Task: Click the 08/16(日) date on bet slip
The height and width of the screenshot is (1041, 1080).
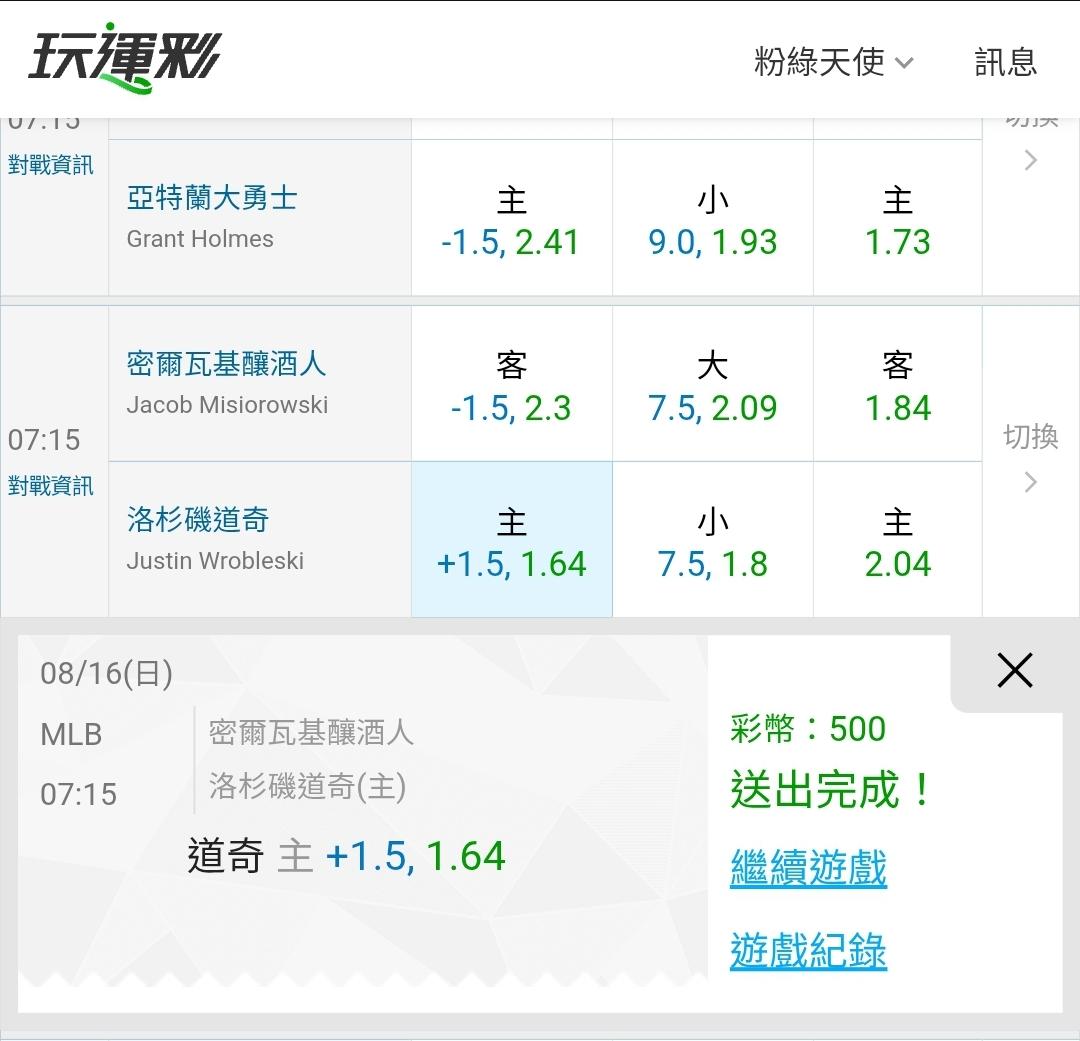Action: tap(106, 673)
